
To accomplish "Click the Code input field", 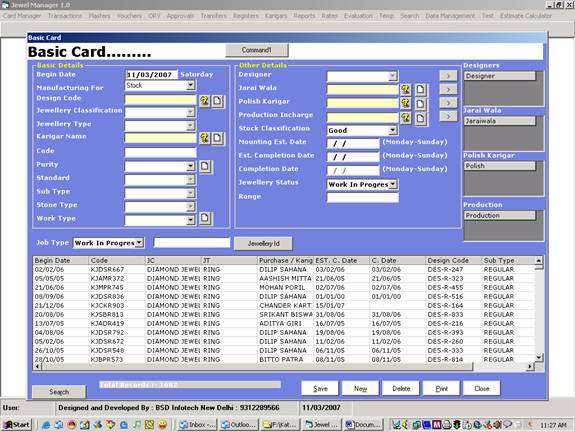I will [160, 152].
